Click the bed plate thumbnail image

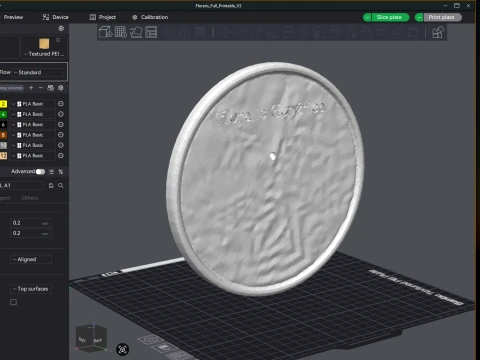coord(44,43)
